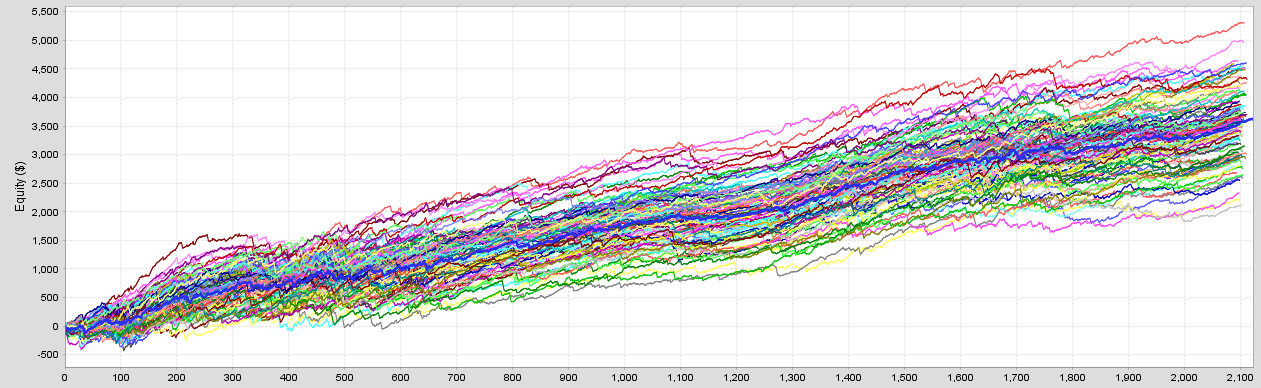This screenshot has width=1261, height=388.
Task: Click the 1,500 tick on horizontal axis
Action: tap(904, 379)
